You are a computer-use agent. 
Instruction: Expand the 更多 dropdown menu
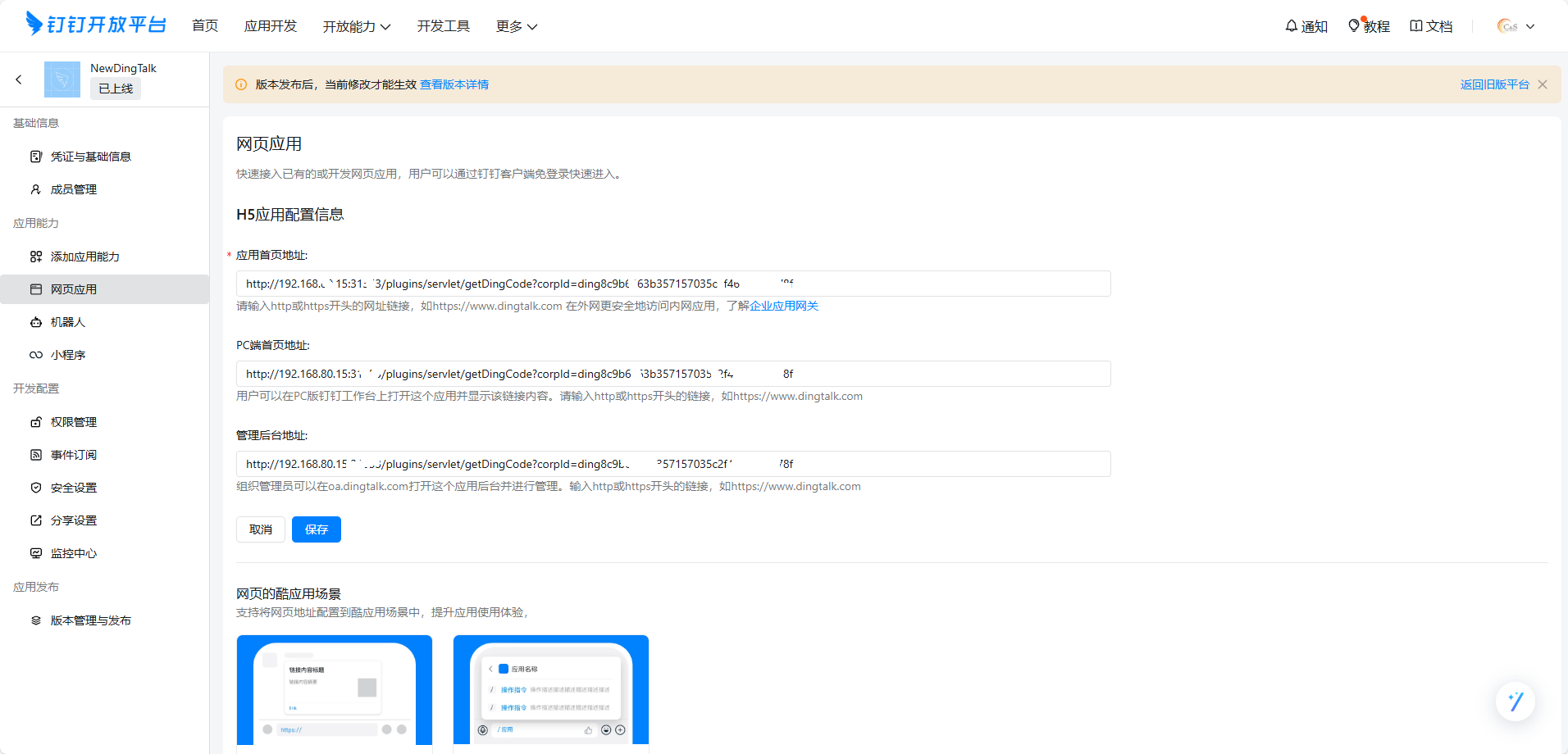[x=517, y=26]
